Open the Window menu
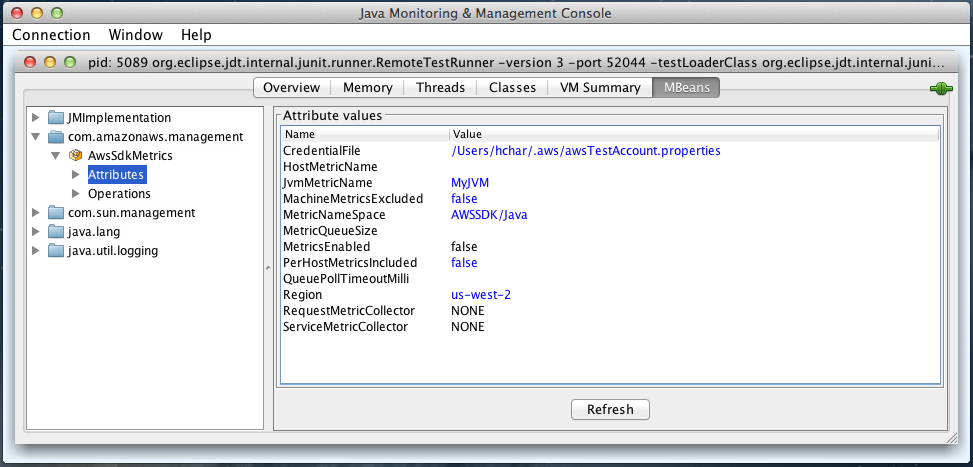This screenshot has width=973, height=467. coord(136,35)
